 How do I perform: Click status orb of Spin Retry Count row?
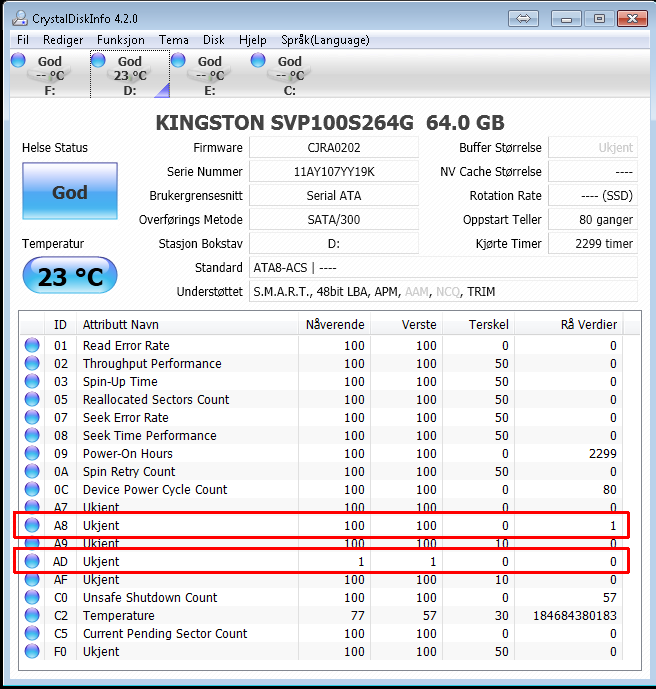point(32,471)
